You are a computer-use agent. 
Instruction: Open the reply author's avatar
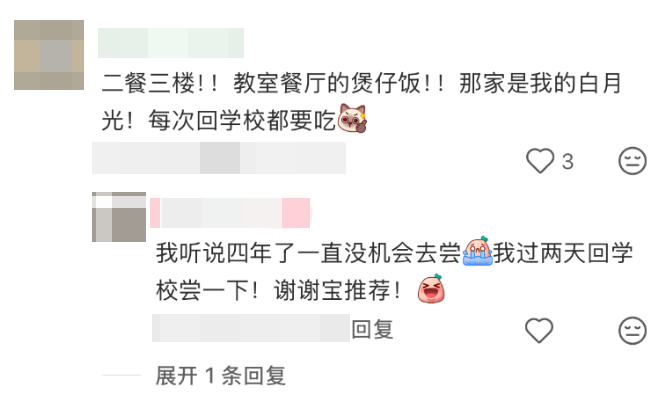pyautogui.click(x=119, y=217)
